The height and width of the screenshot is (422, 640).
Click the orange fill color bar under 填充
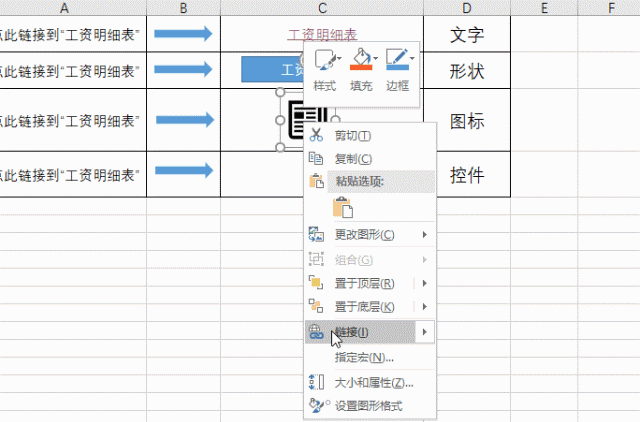coord(361,67)
